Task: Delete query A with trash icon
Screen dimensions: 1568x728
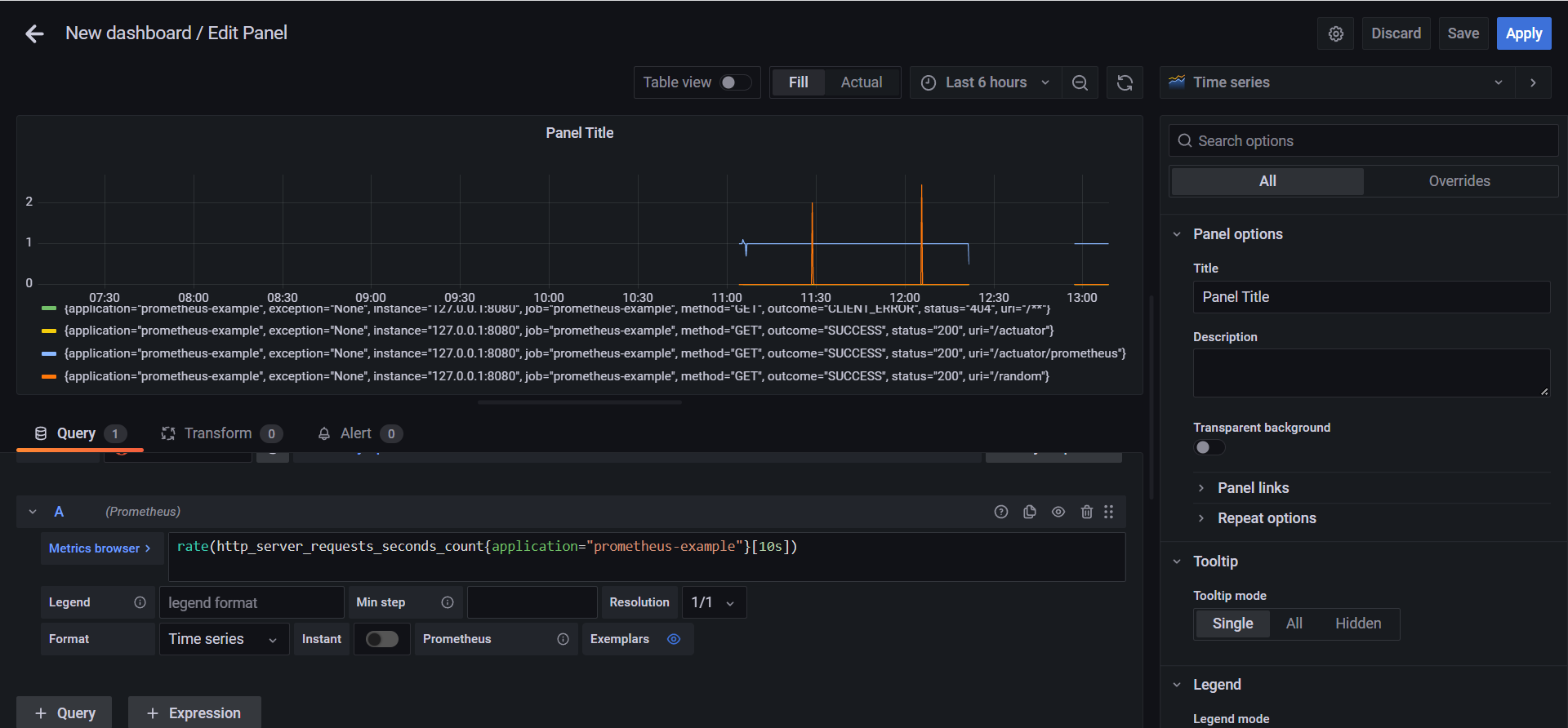Action: point(1087,512)
